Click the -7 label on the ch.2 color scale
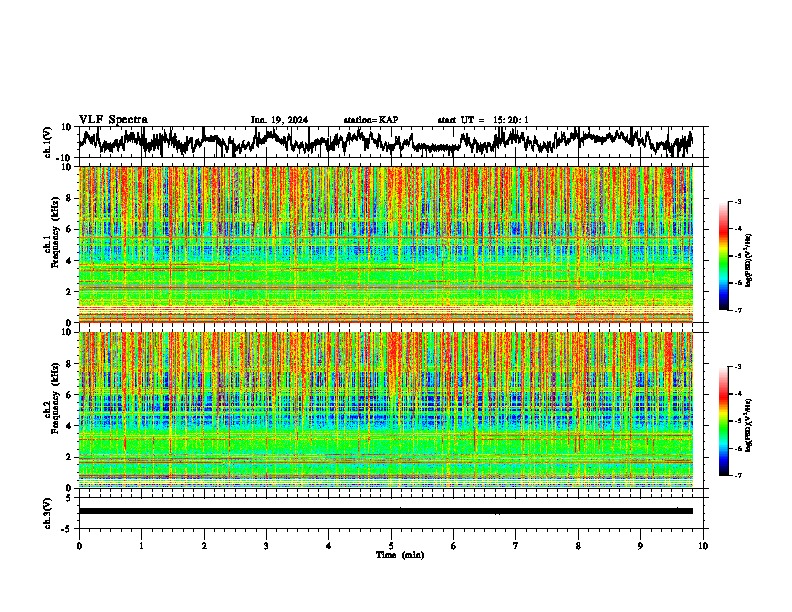 (738, 475)
